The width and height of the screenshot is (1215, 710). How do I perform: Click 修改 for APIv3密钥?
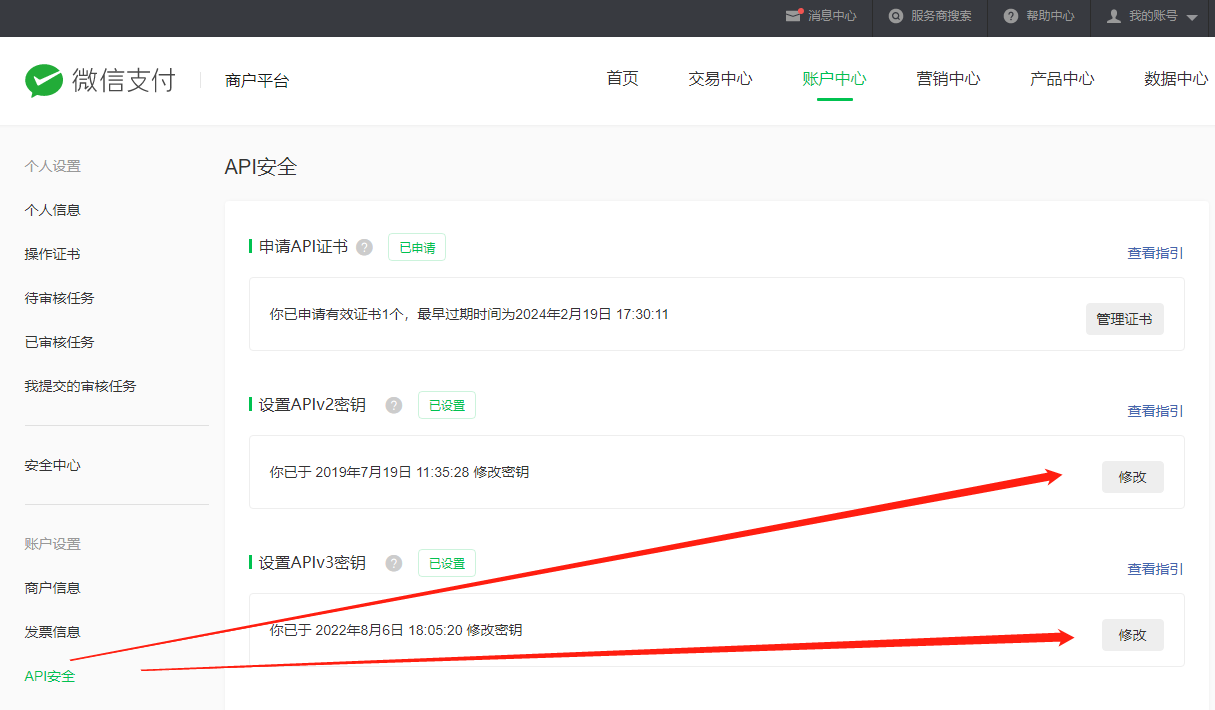click(x=1133, y=635)
